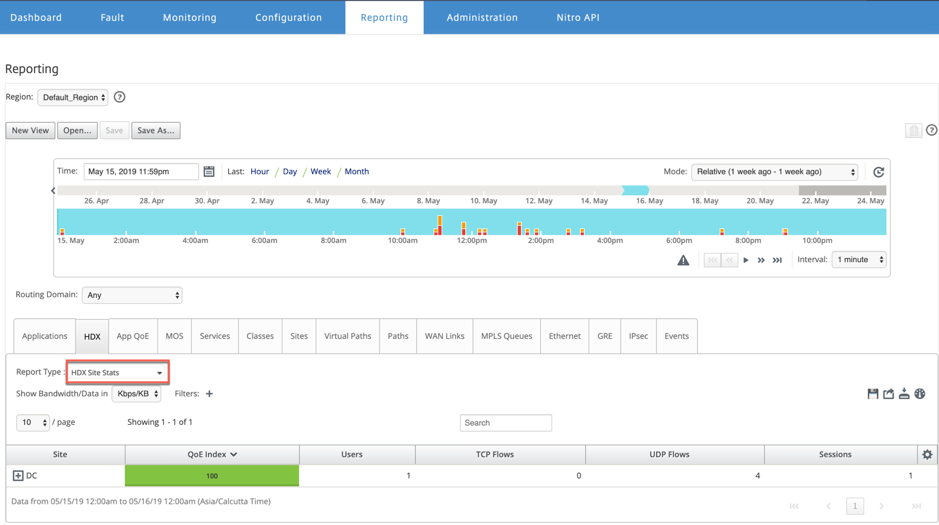
Task: Click the download report icon
Action: [904, 393]
